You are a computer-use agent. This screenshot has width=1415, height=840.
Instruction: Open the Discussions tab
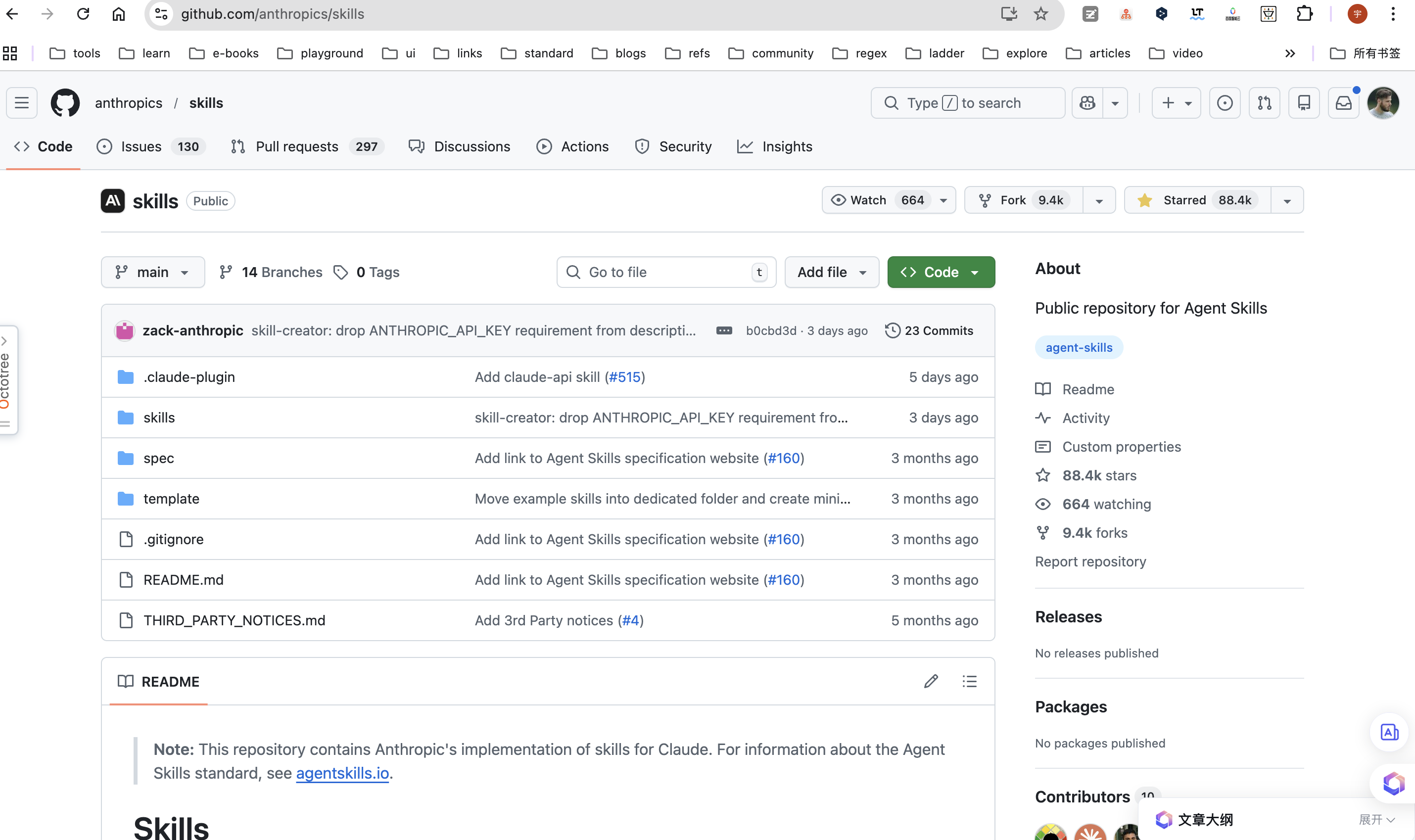tap(460, 146)
